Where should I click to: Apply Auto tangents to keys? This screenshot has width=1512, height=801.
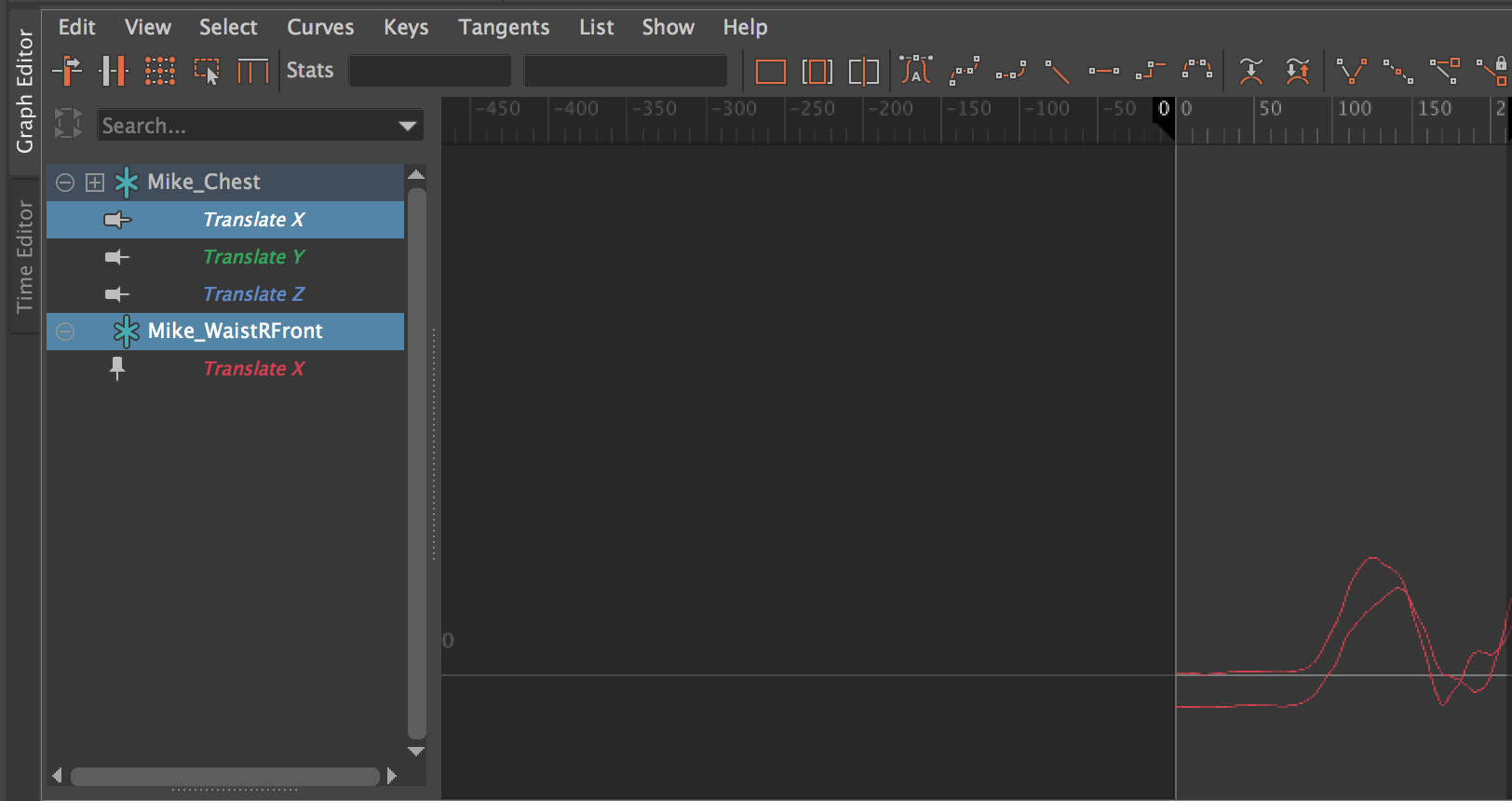click(916, 71)
